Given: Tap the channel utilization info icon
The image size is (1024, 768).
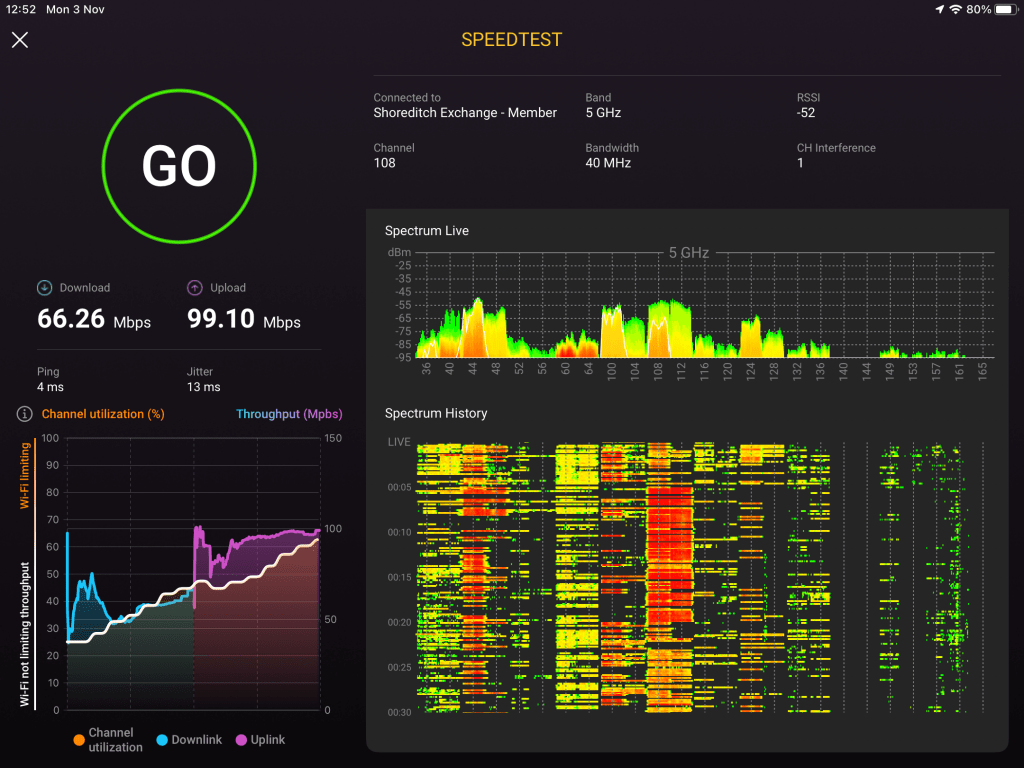Looking at the screenshot, I should [x=23, y=413].
